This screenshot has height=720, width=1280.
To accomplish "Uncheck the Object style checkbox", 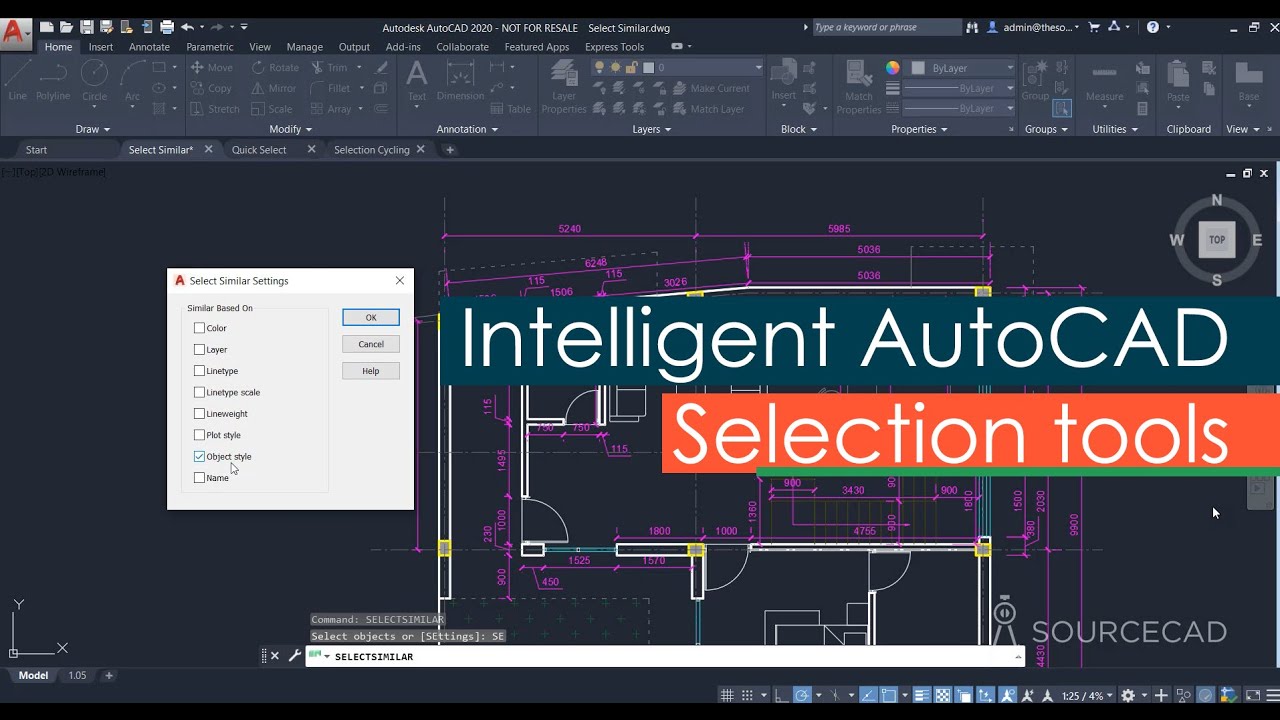I will [199, 456].
